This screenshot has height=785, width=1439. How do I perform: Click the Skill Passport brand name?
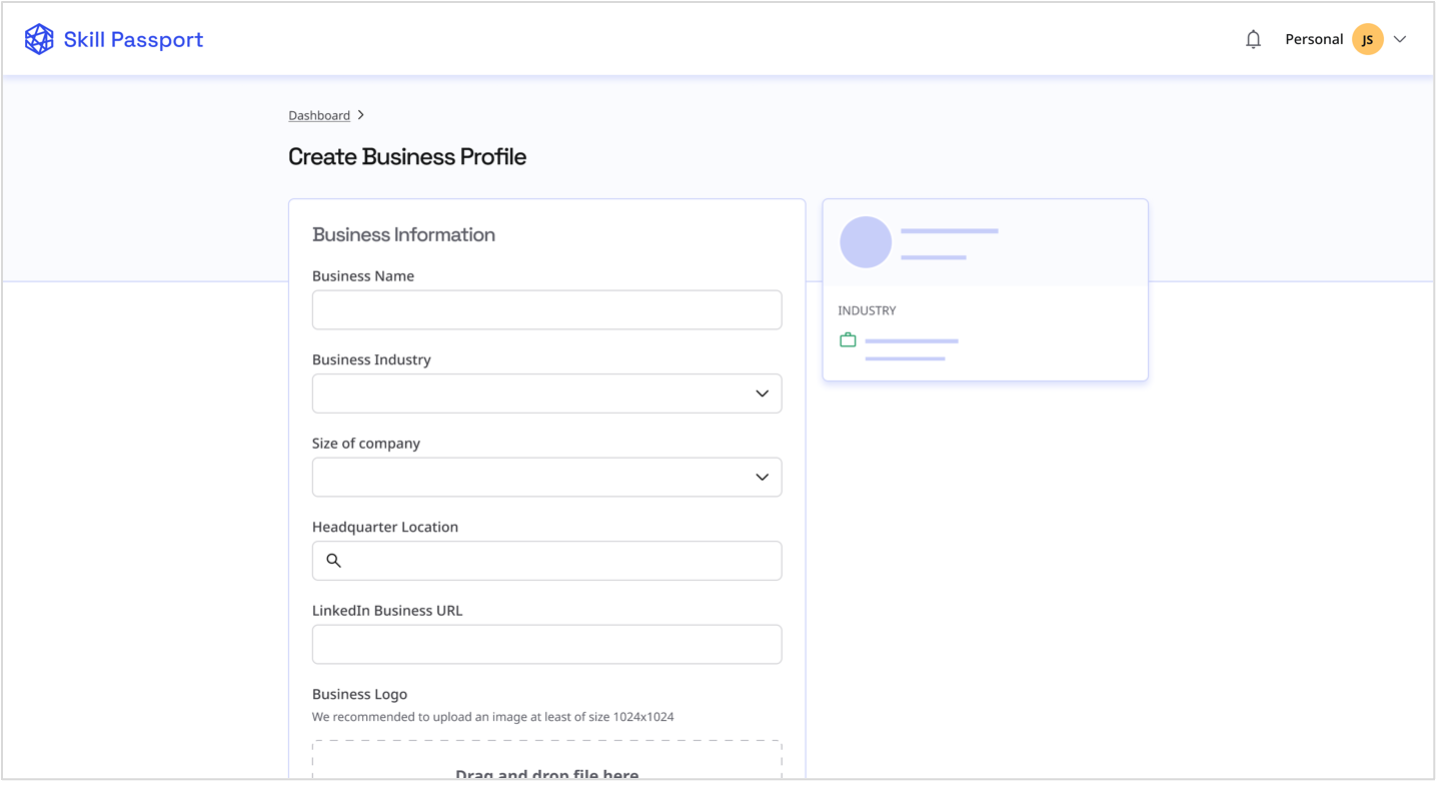tap(133, 40)
